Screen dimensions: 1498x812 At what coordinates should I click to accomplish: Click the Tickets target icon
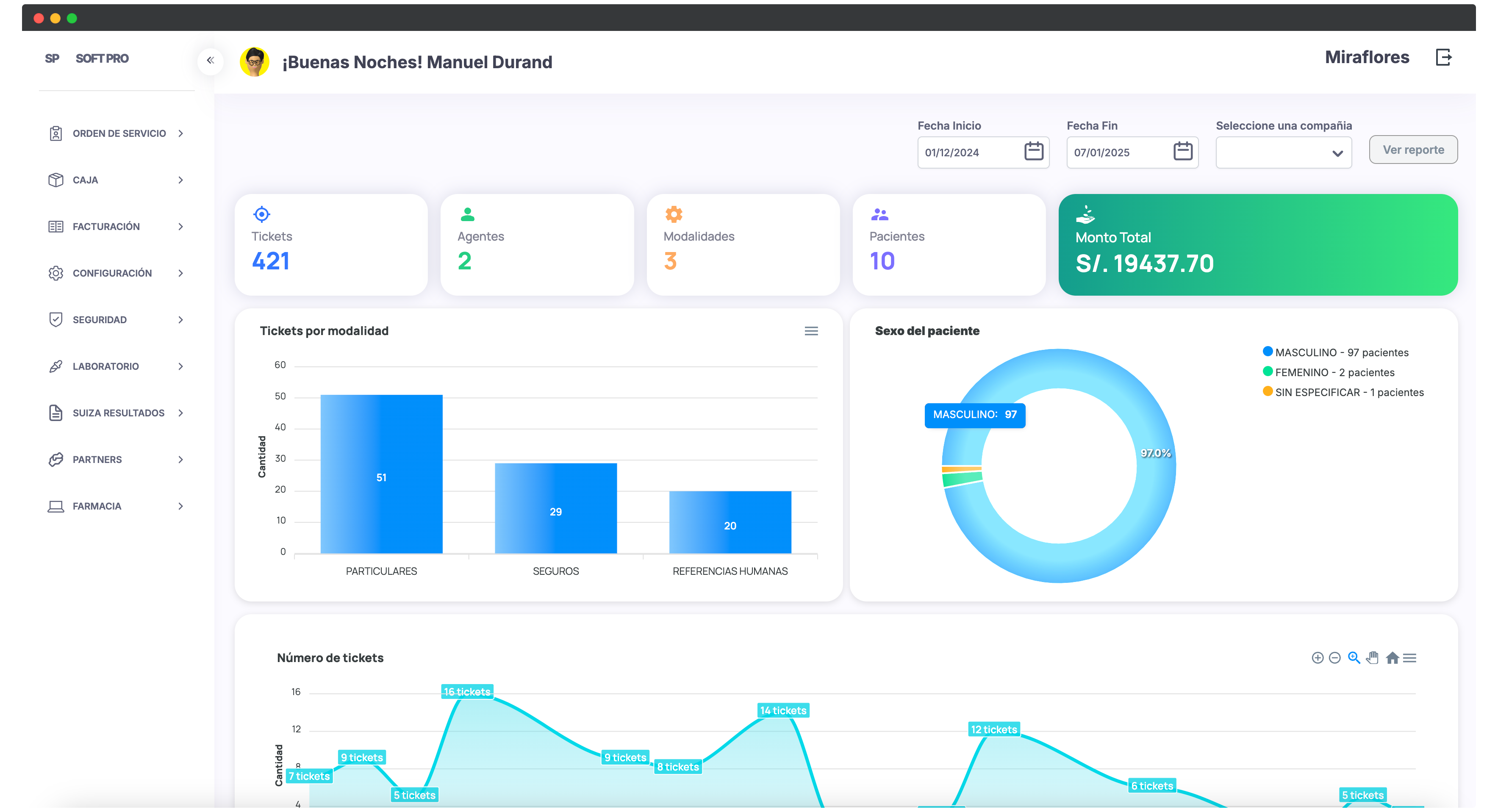pos(262,214)
